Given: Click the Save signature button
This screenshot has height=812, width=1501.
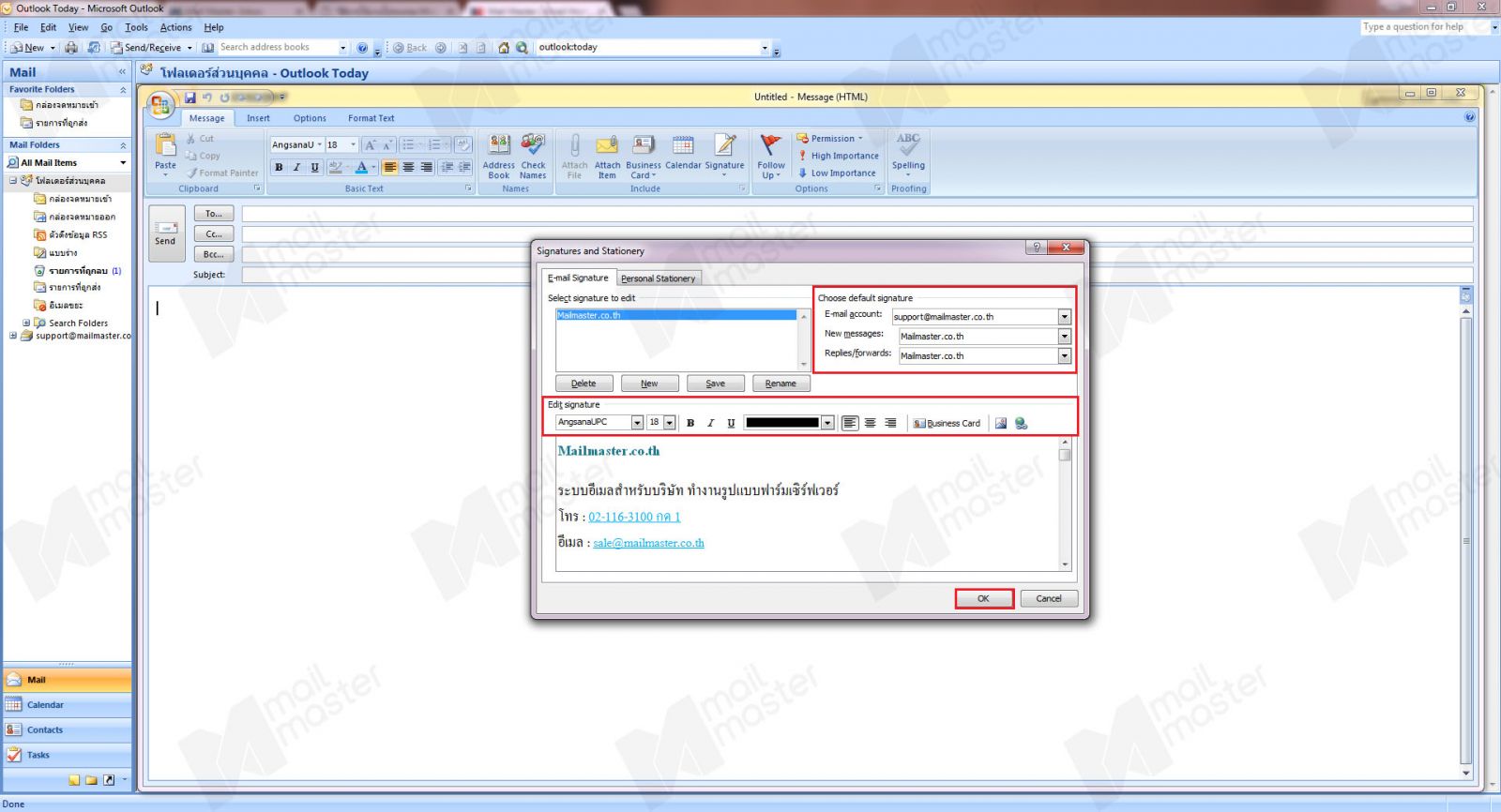Looking at the screenshot, I should pos(715,383).
